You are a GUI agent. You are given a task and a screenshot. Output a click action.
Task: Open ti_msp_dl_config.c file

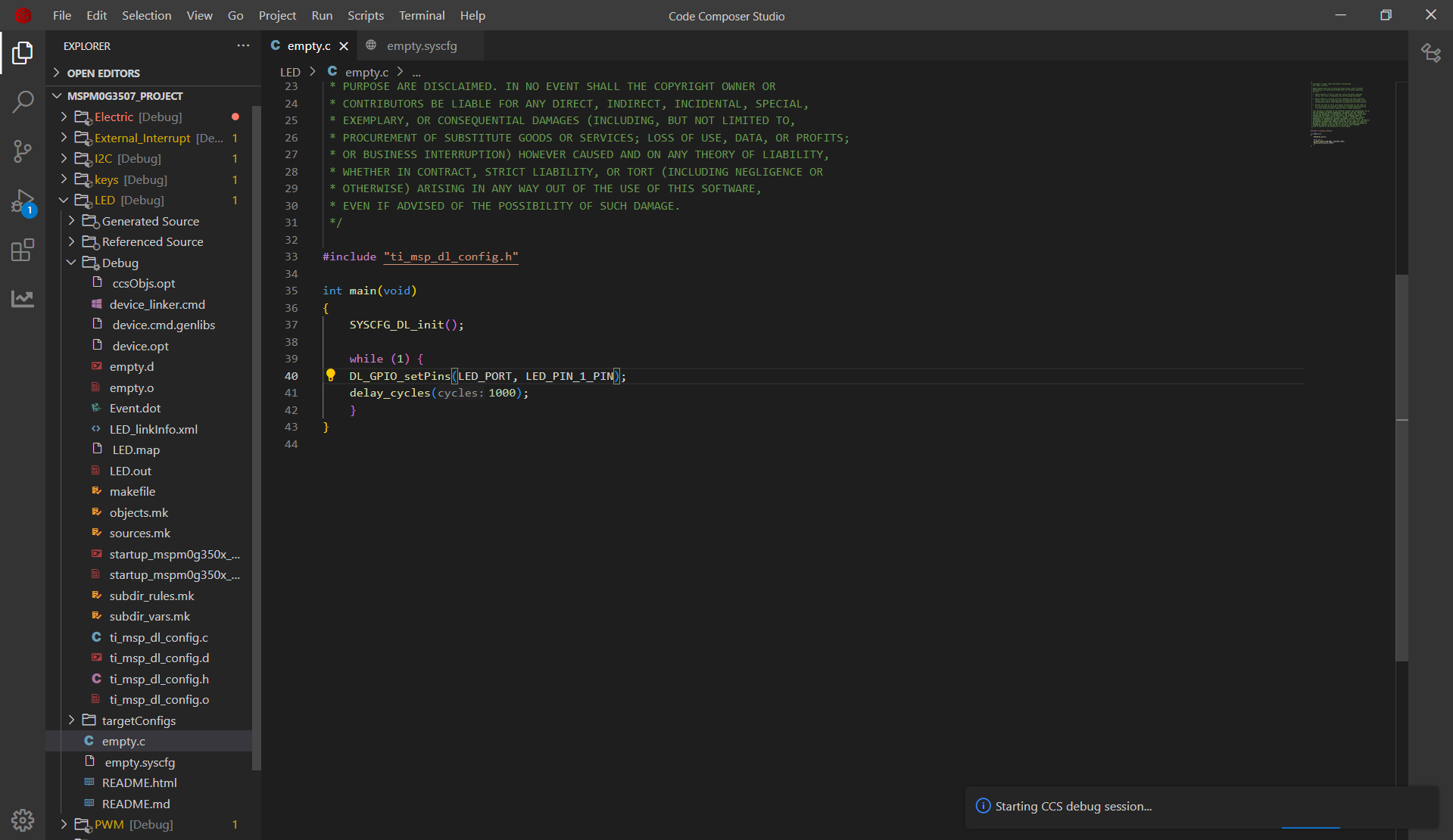click(x=148, y=637)
